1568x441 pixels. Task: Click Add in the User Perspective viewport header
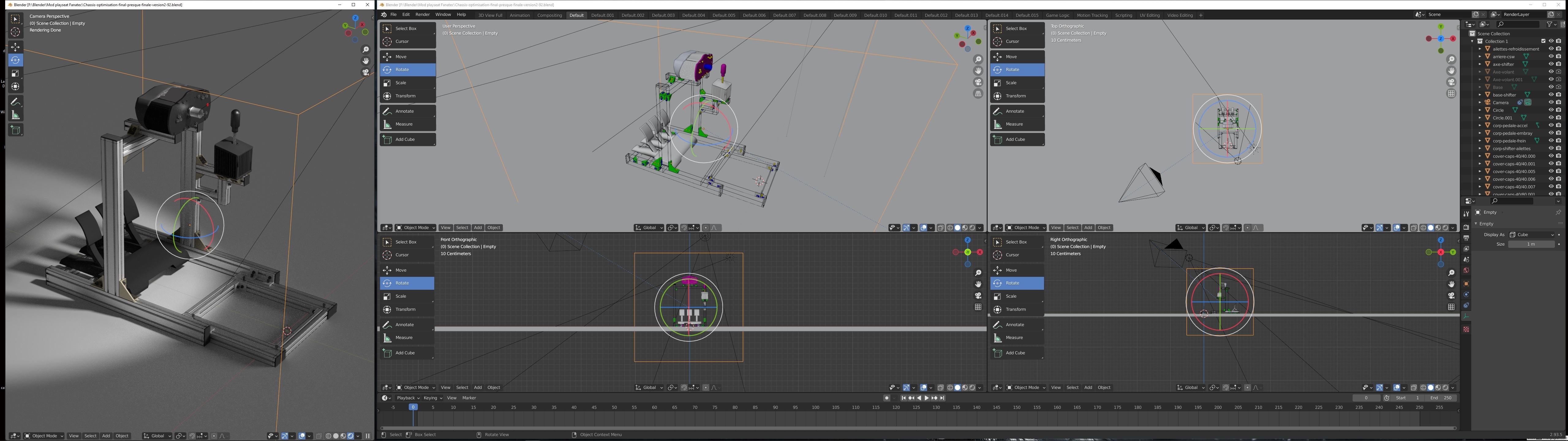pyautogui.click(x=478, y=228)
